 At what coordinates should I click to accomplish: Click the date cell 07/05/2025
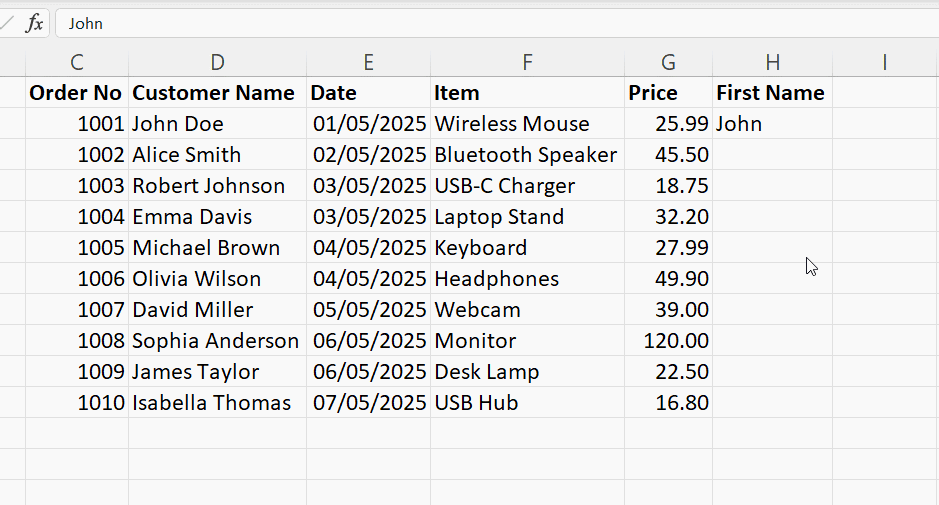point(368,403)
